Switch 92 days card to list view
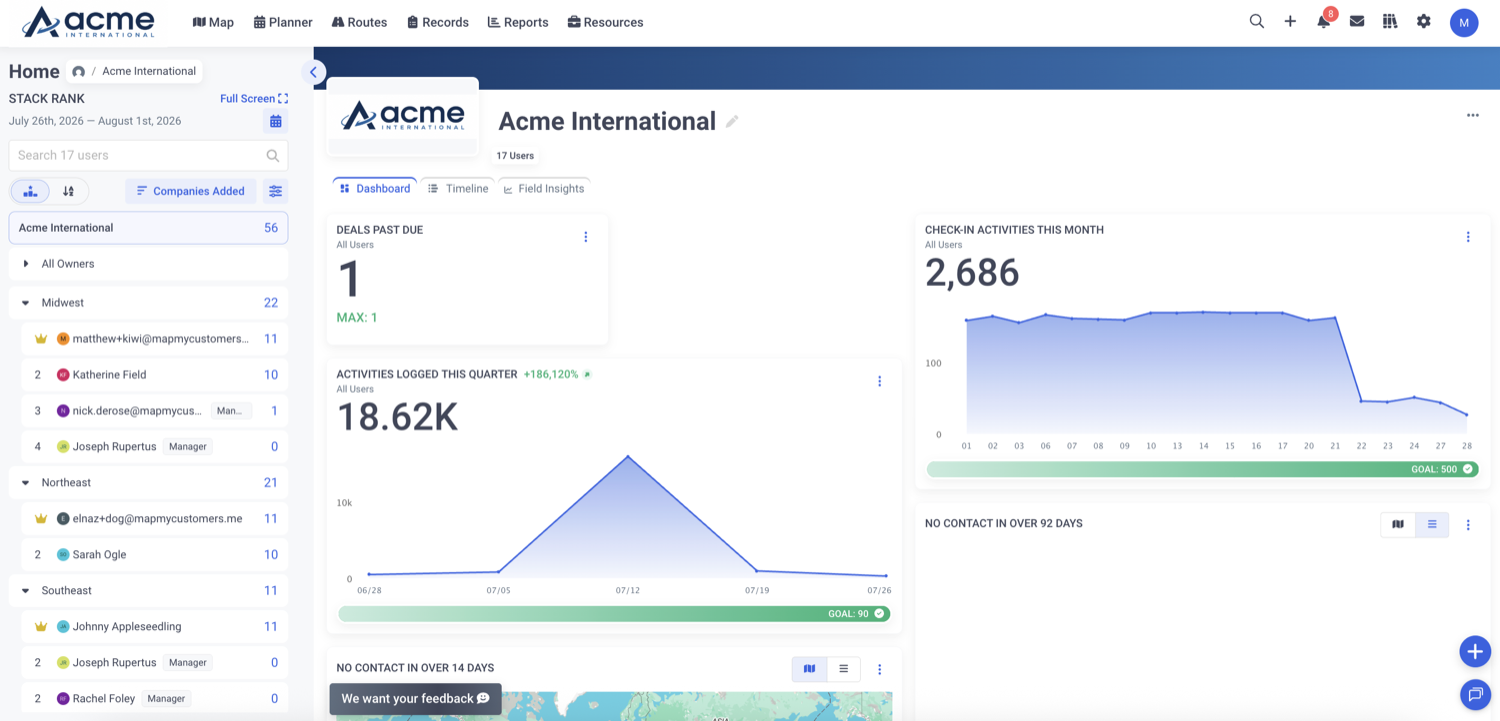The height and width of the screenshot is (721, 1500). (x=1432, y=524)
